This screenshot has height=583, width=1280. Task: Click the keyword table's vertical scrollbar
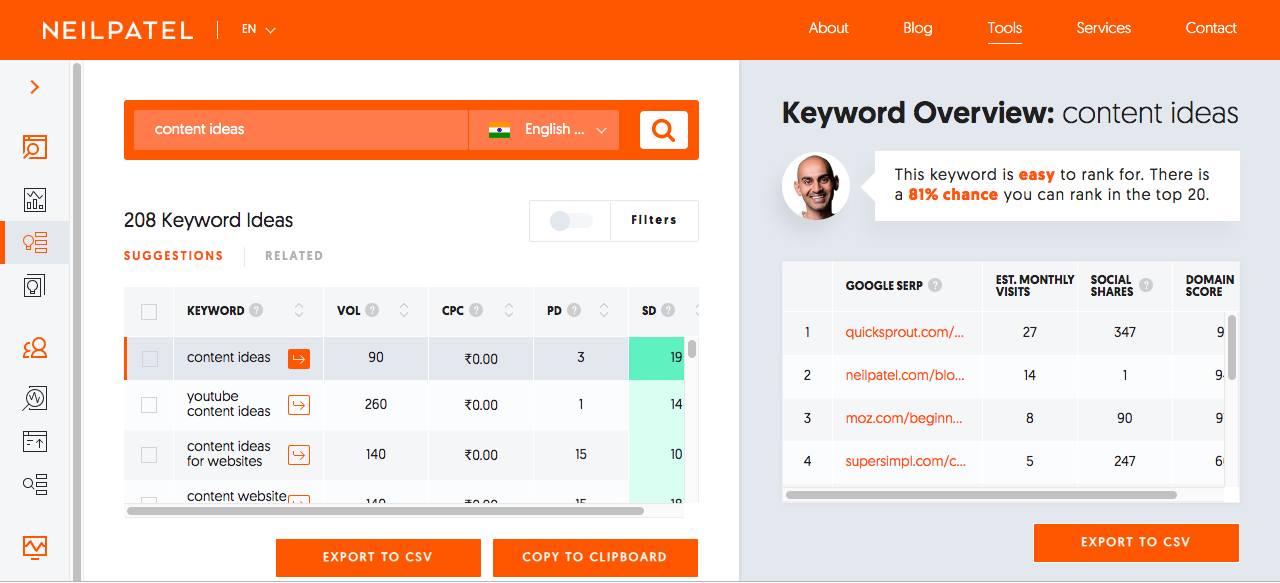[692, 349]
